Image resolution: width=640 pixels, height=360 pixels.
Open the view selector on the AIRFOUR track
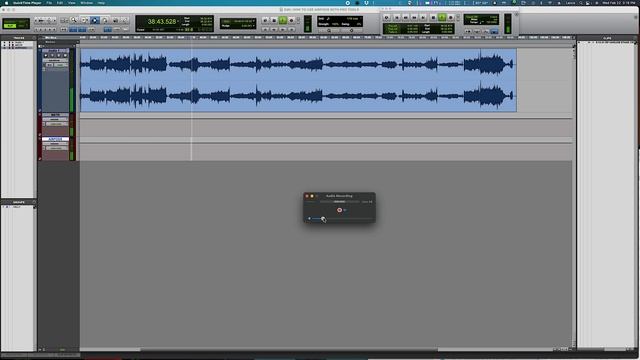point(55,144)
